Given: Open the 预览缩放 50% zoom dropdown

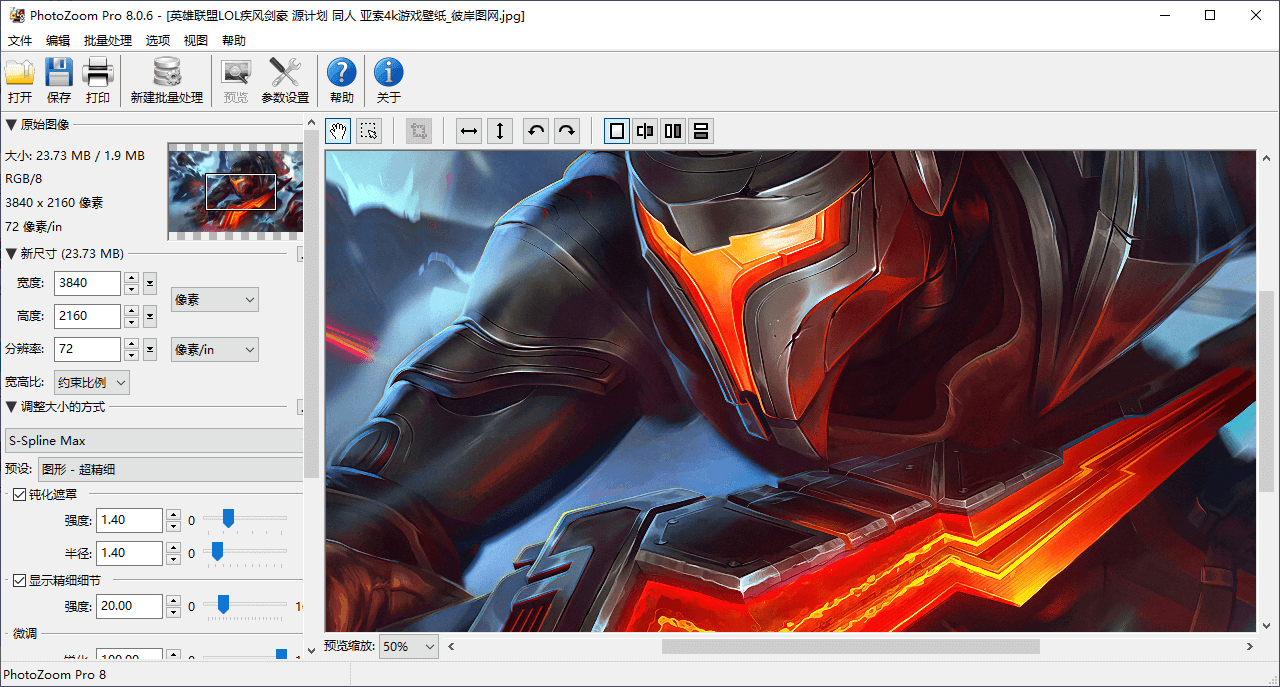Looking at the screenshot, I should pyautogui.click(x=409, y=646).
